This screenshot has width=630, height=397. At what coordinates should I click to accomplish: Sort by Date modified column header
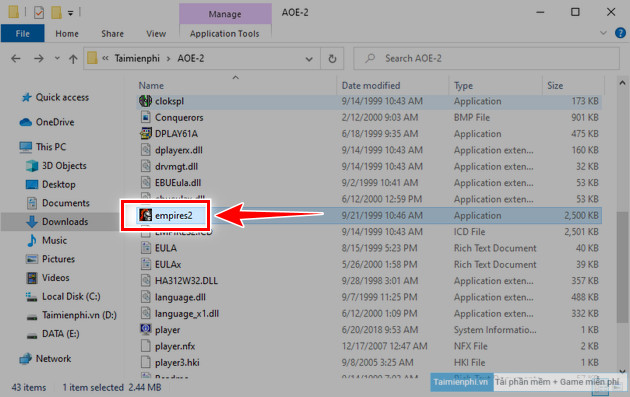click(x=371, y=86)
